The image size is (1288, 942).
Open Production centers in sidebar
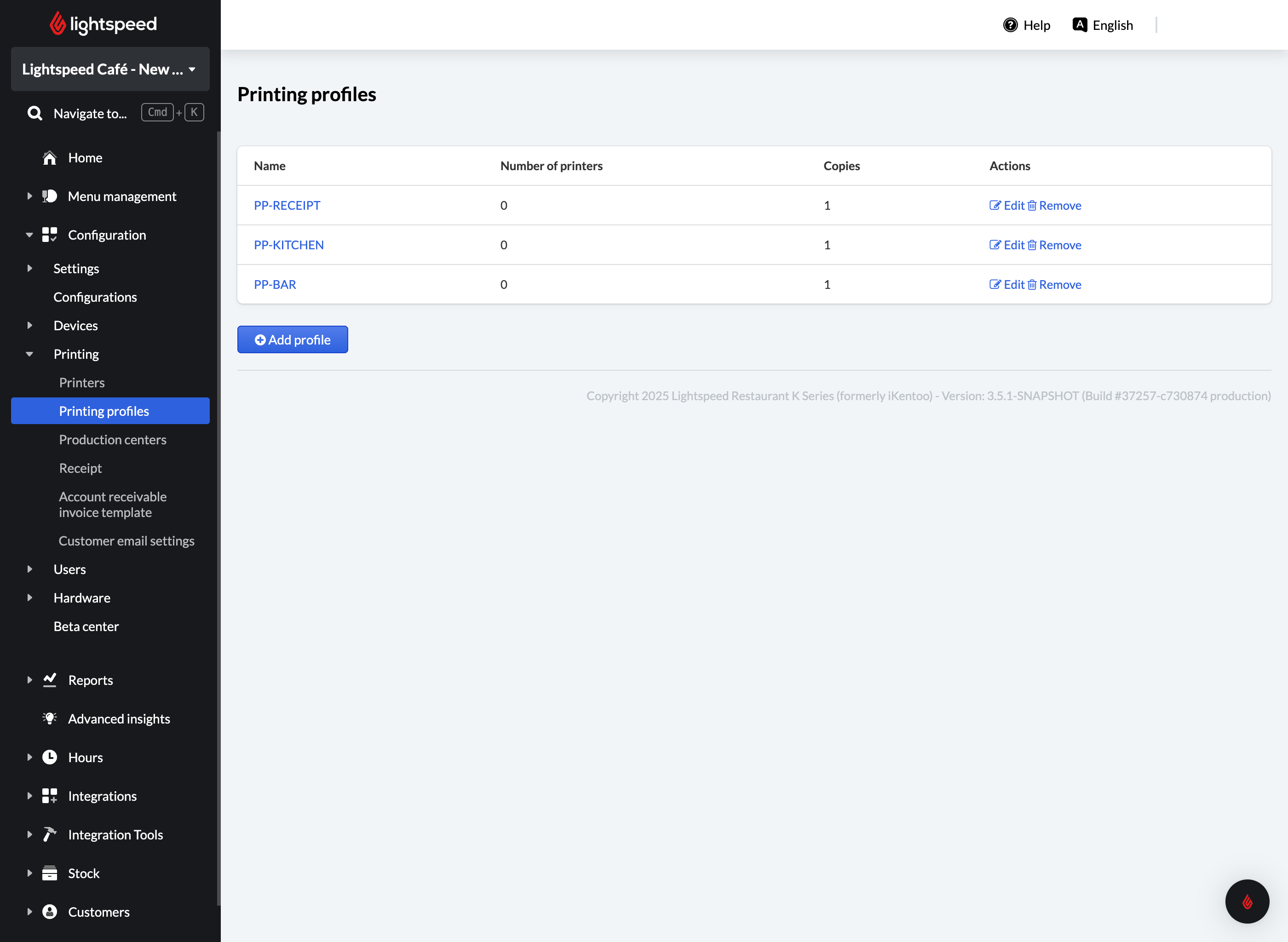tap(112, 440)
